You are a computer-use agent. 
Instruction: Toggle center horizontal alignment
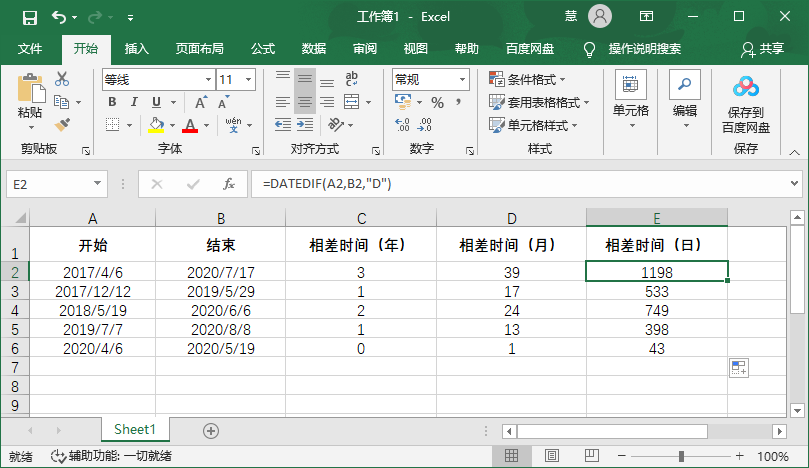coord(305,102)
